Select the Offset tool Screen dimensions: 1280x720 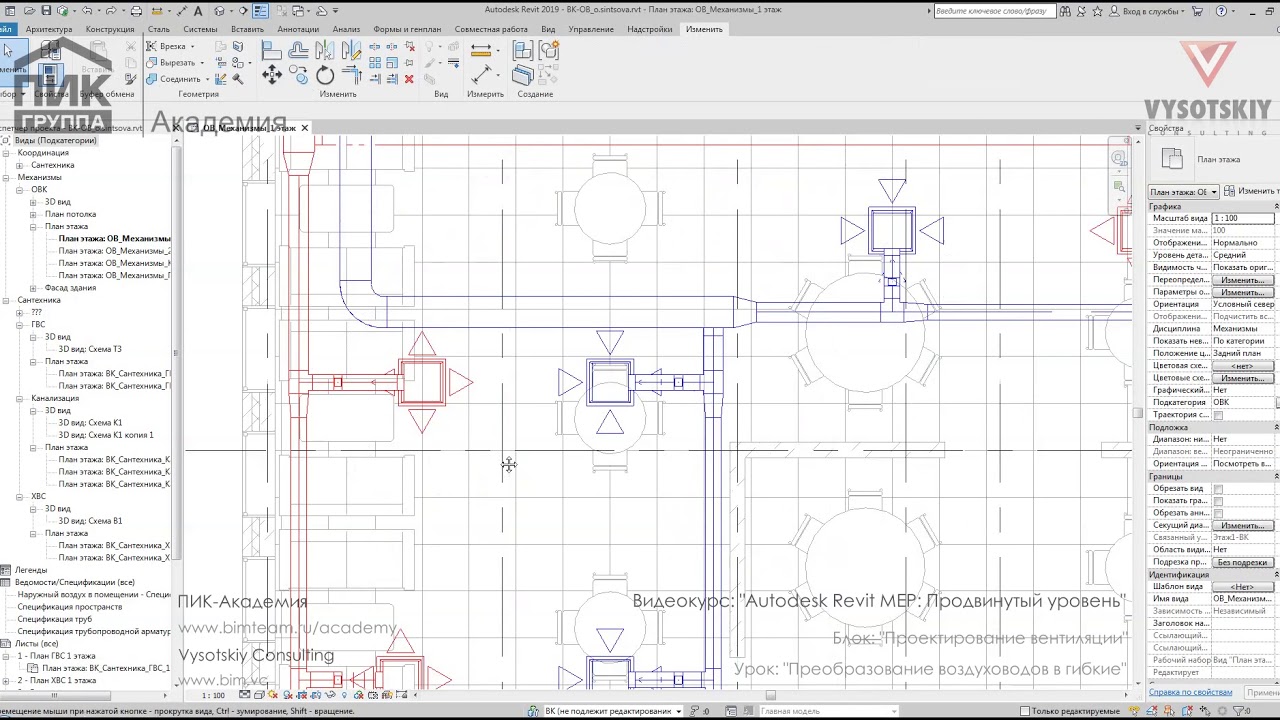tap(298, 50)
